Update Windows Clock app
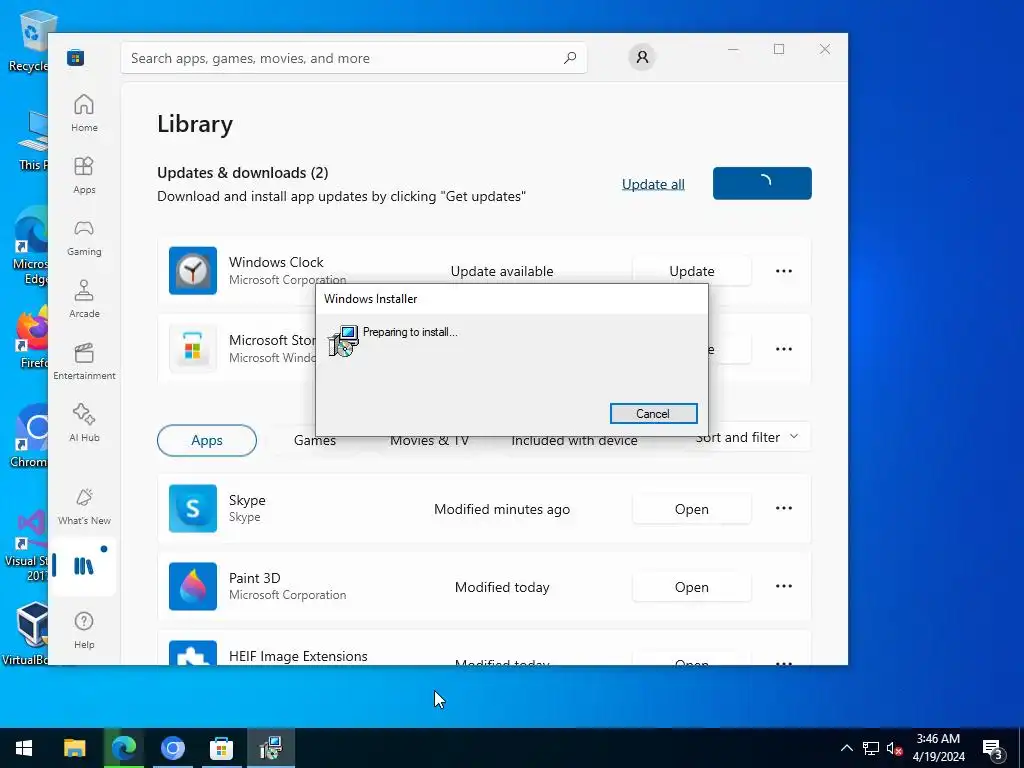This screenshot has width=1024, height=768. 692,271
